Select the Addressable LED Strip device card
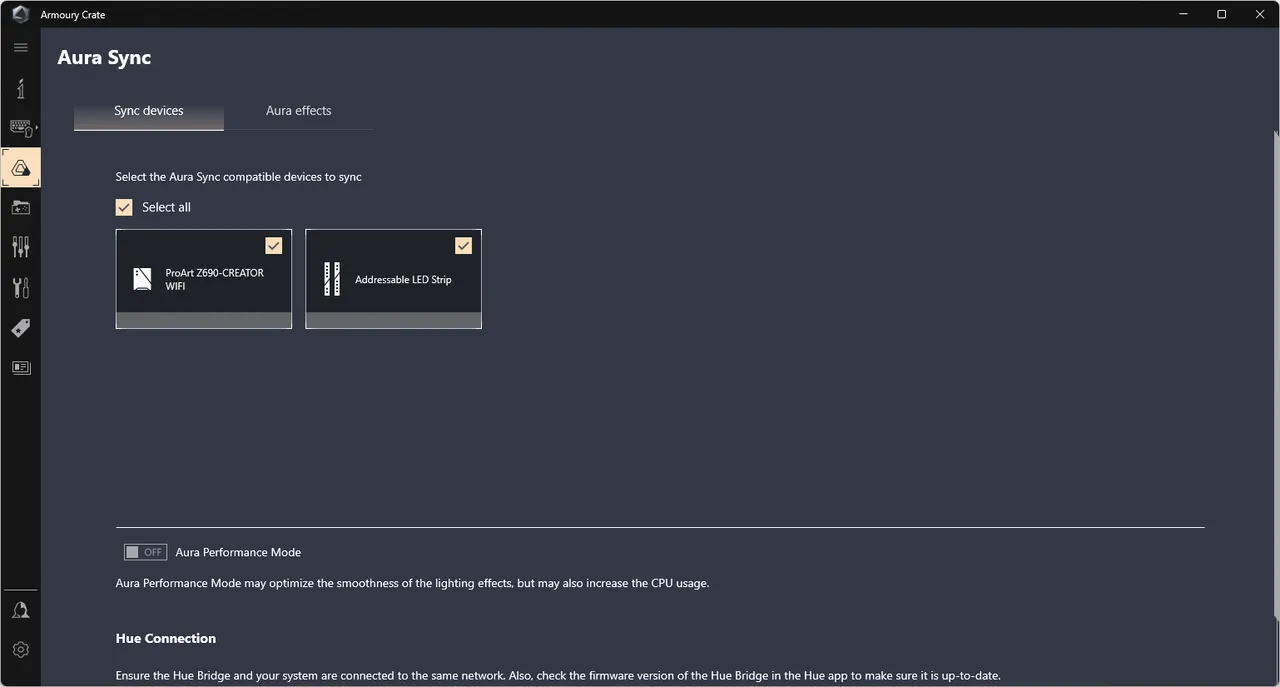Viewport: 1280px width, 687px height. [x=393, y=279]
